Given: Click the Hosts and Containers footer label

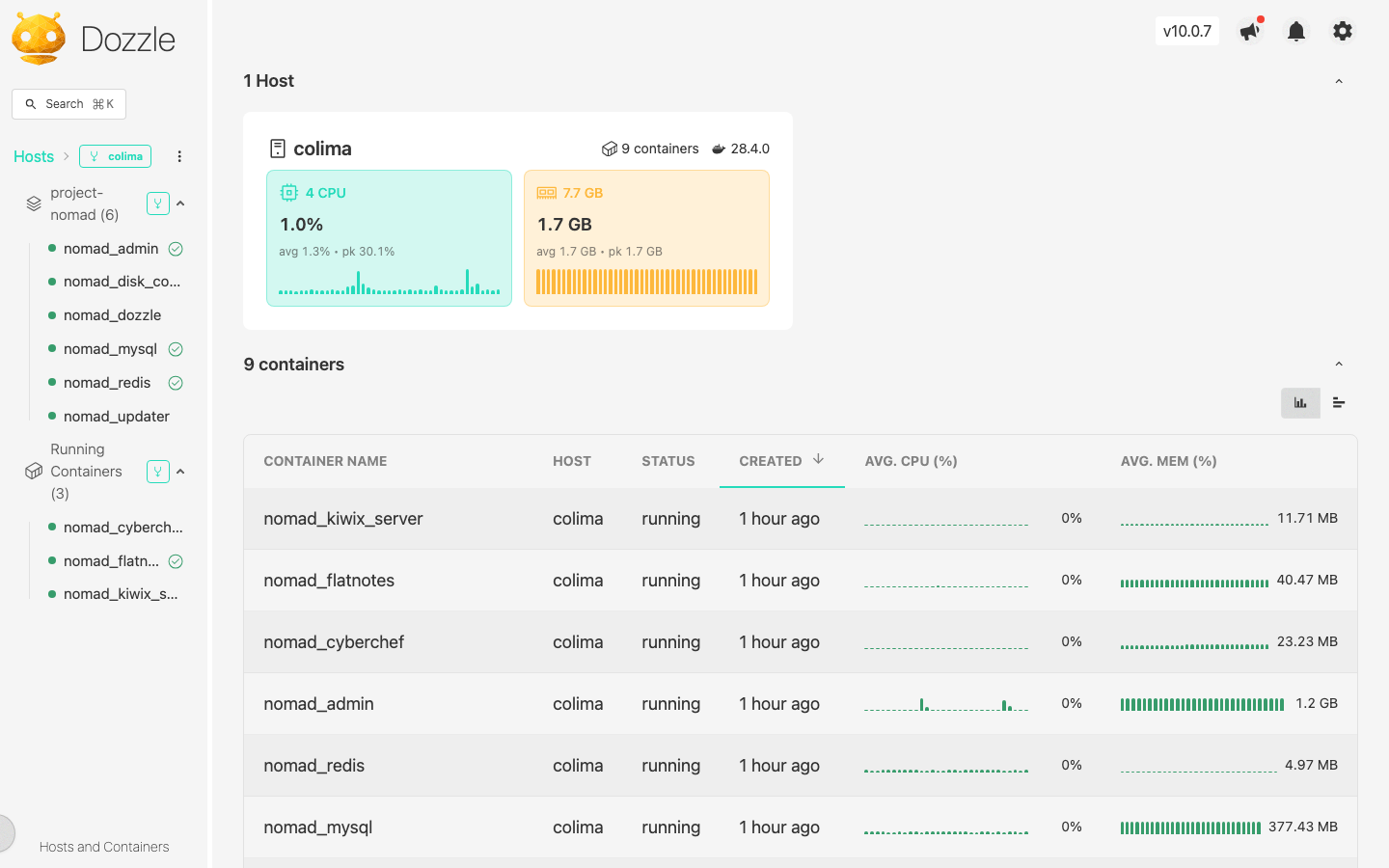Looking at the screenshot, I should point(104,847).
